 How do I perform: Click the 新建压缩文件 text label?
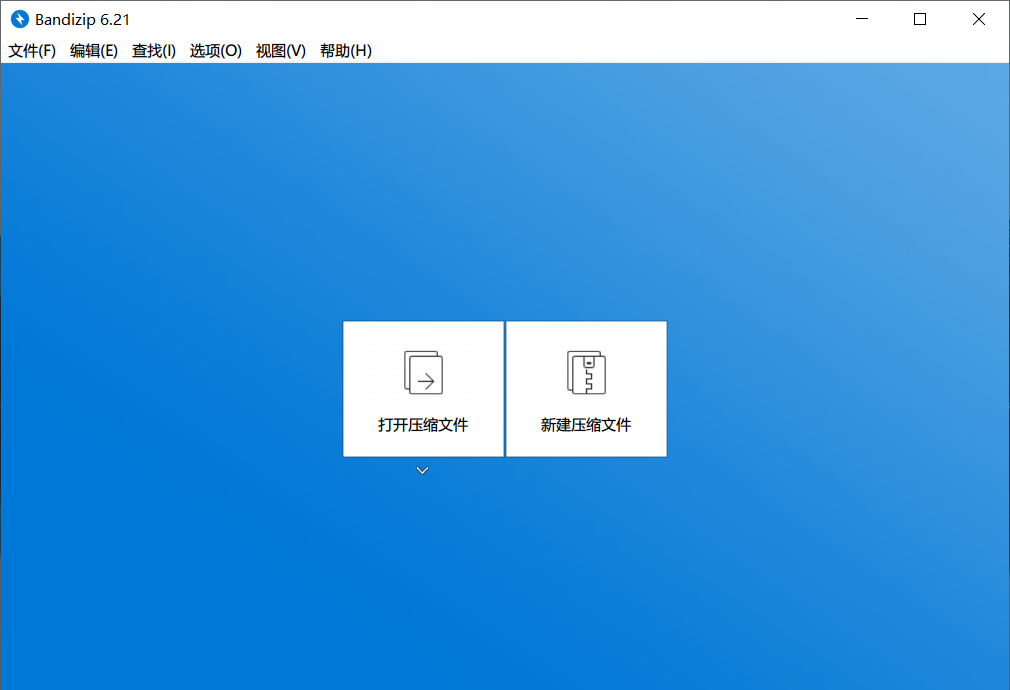(586, 424)
